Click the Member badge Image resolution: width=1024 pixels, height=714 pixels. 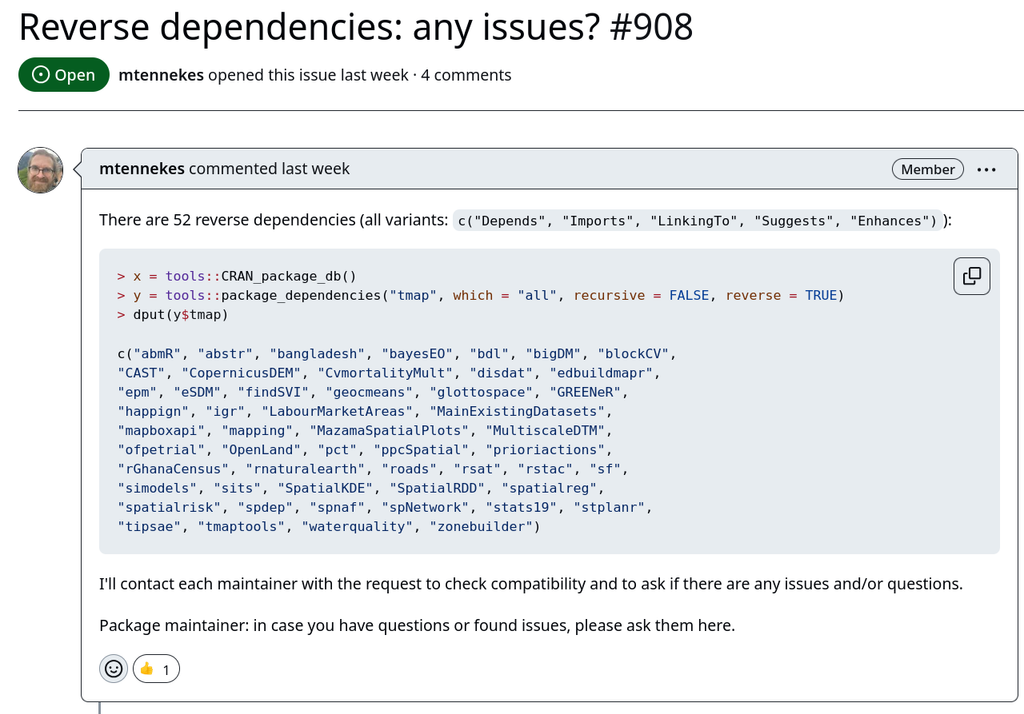coord(927,169)
